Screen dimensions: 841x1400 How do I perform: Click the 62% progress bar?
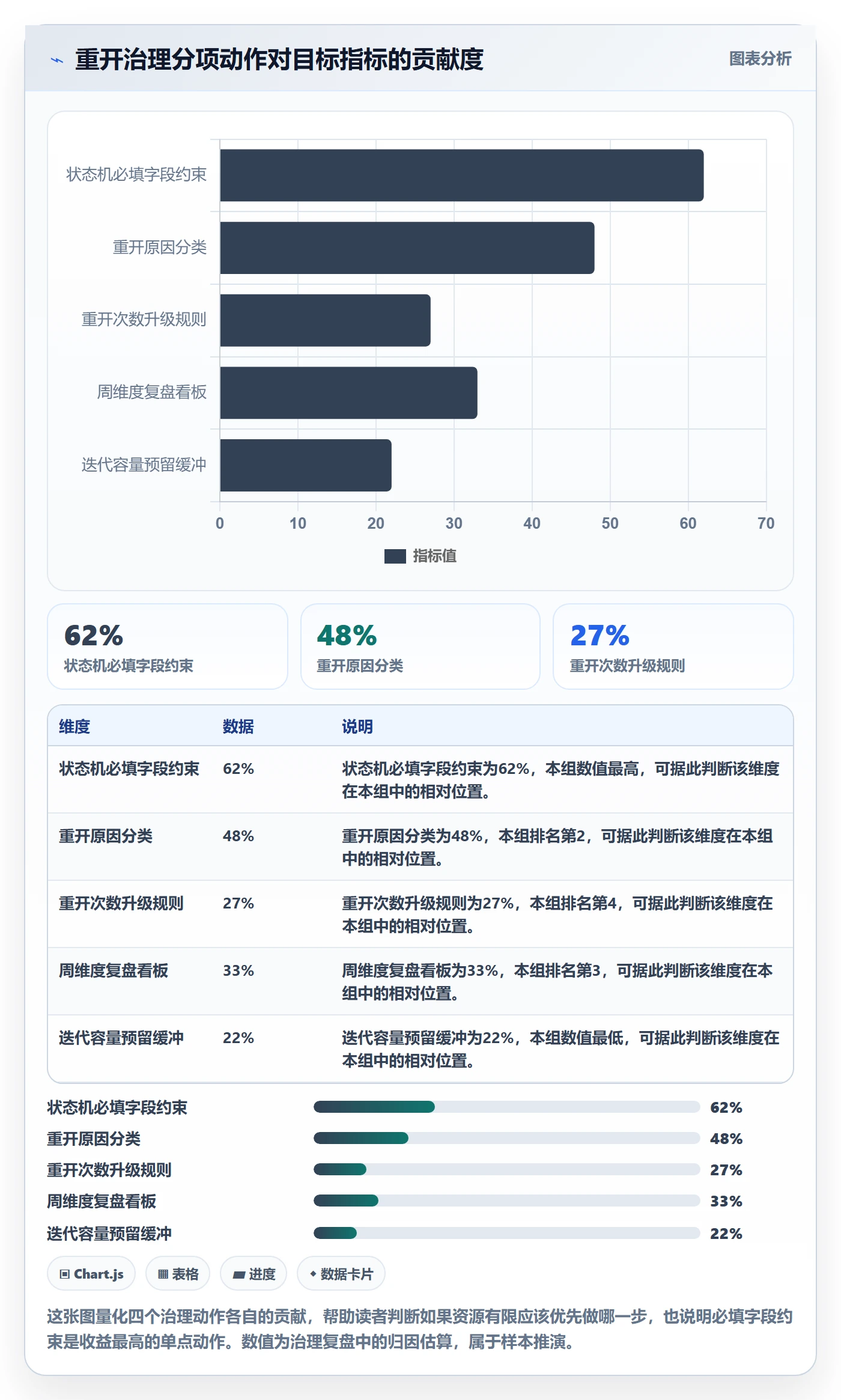(506, 1107)
